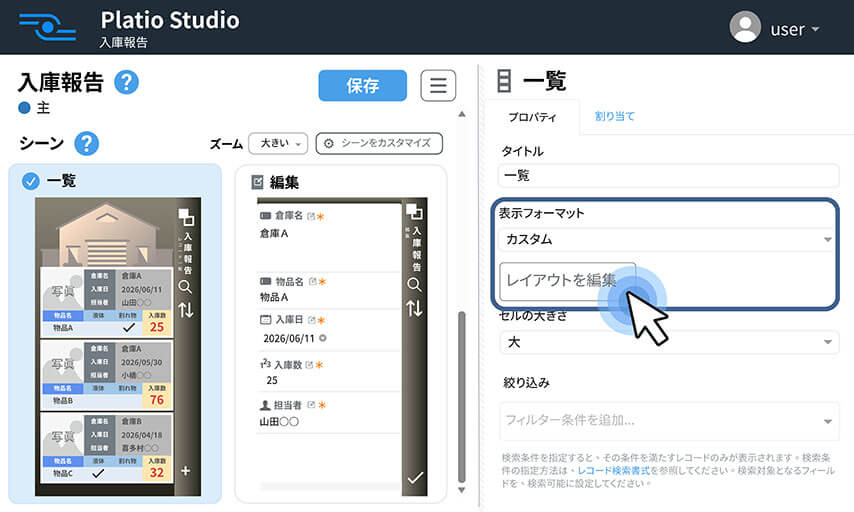
Task: Open the 表示フォーマット カスタム dropdown
Action: (x=669, y=239)
